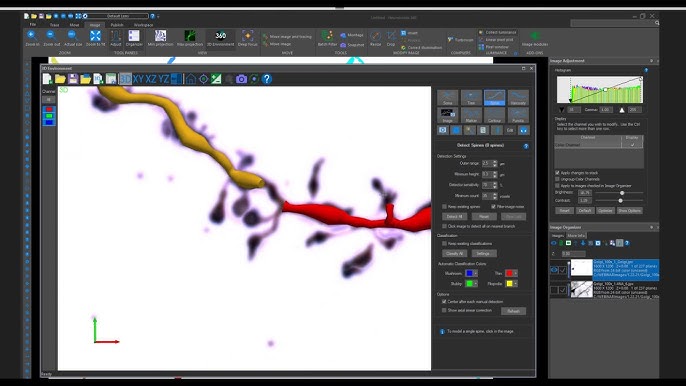Viewport: 686px width, 386px height.
Task: Open the Adjust tool panel
Action: [116, 38]
